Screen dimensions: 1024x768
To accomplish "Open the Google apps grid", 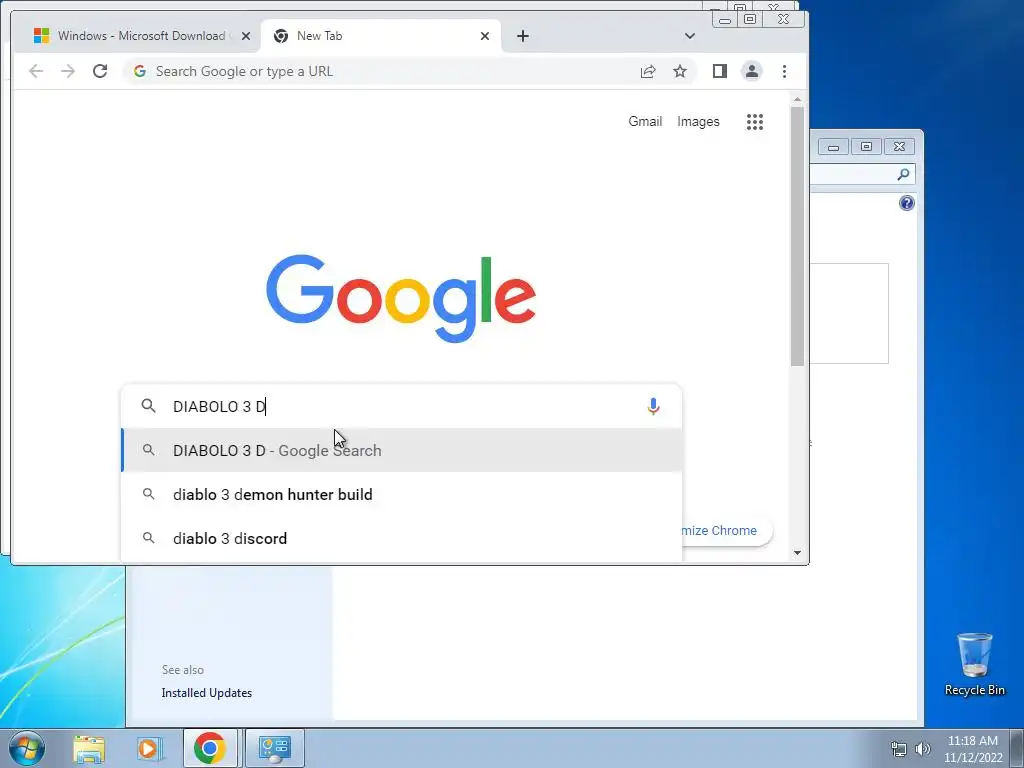I will coord(755,121).
